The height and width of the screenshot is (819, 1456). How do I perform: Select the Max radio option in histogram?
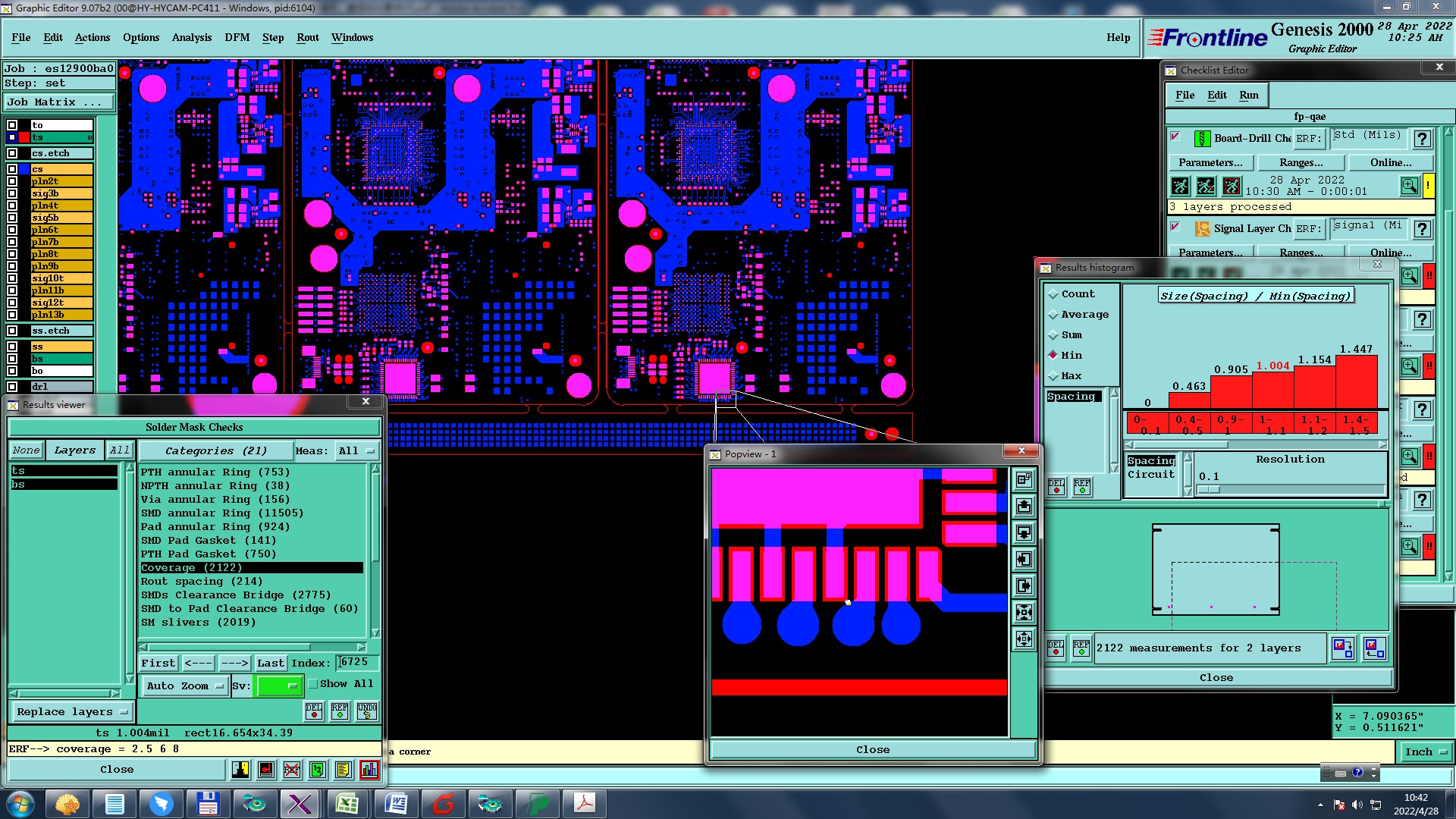(x=1053, y=376)
